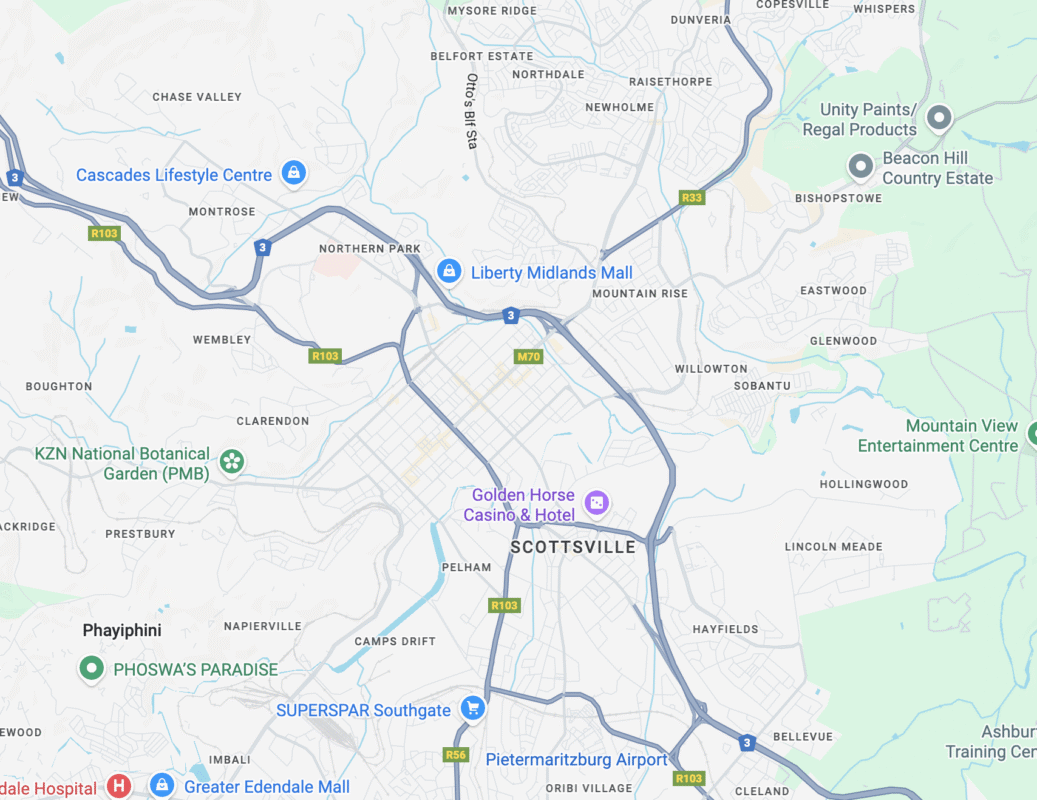The image size is (1037, 800).
Task: Click the M70 road shield
Action: pyautogui.click(x=528, y=356)
